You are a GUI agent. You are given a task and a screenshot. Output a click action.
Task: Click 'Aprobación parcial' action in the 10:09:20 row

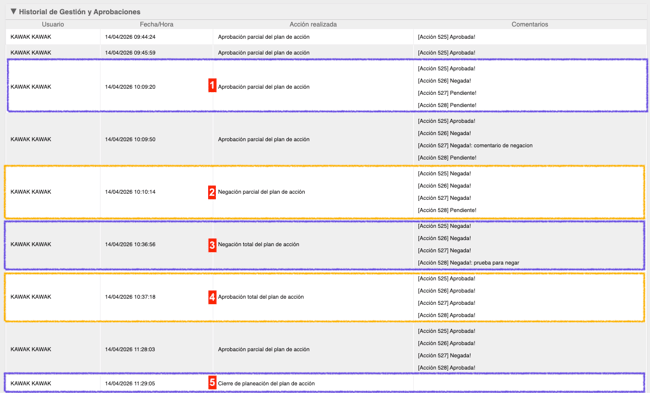coord(264,87)
